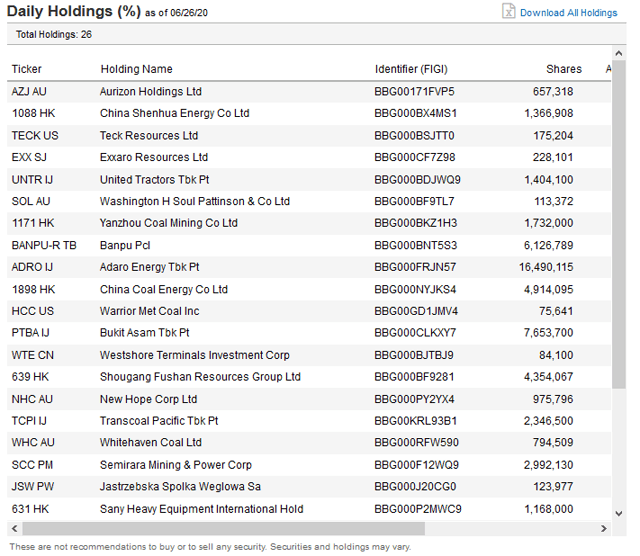640x556 pixels.
Task: Select the HCC US ticker cell
Action: click(32, 311)
